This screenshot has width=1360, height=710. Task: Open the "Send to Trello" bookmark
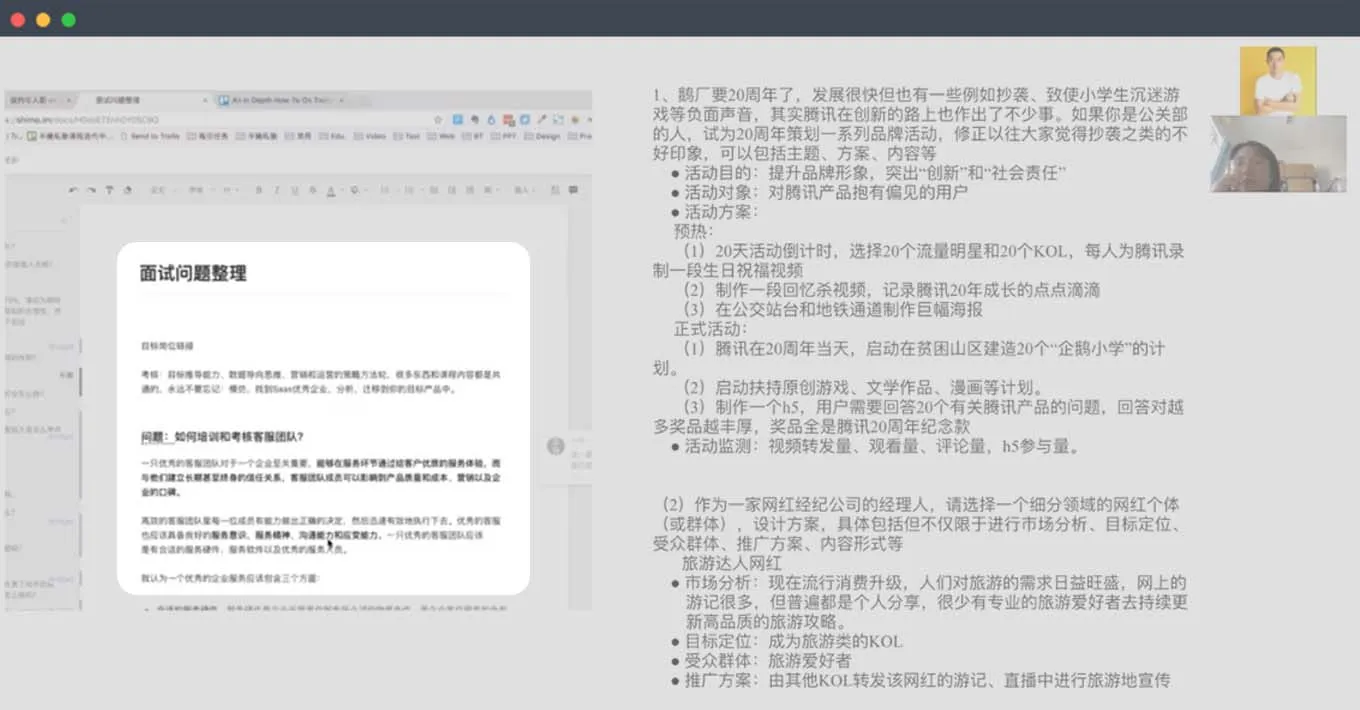[x=151, y=136]
